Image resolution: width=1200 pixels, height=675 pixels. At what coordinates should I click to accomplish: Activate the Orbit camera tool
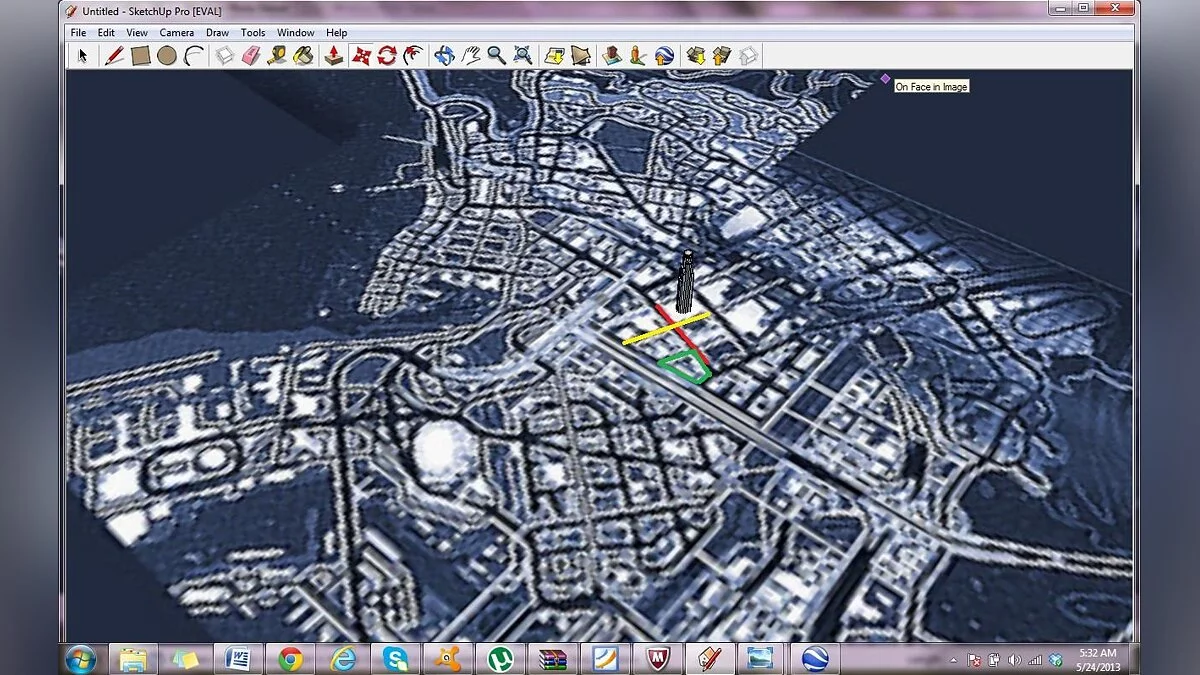pyautogui.click(x=444, y=56)
